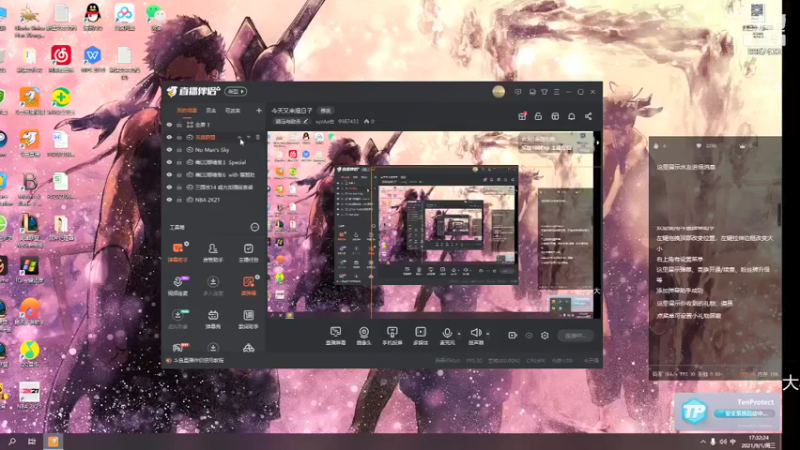Image resolution: width=800 pixels, height=450 pixels.
Task: Move the highlighted source up with arrow
Action: 240,137
